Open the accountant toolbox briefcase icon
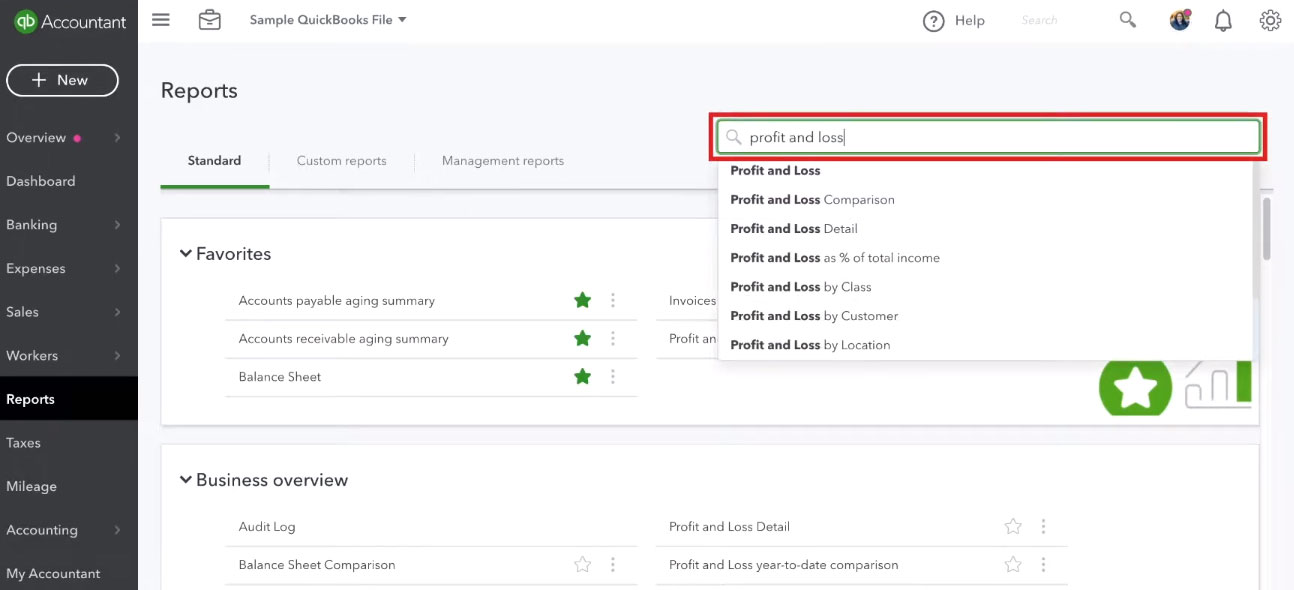 point(209,20)
